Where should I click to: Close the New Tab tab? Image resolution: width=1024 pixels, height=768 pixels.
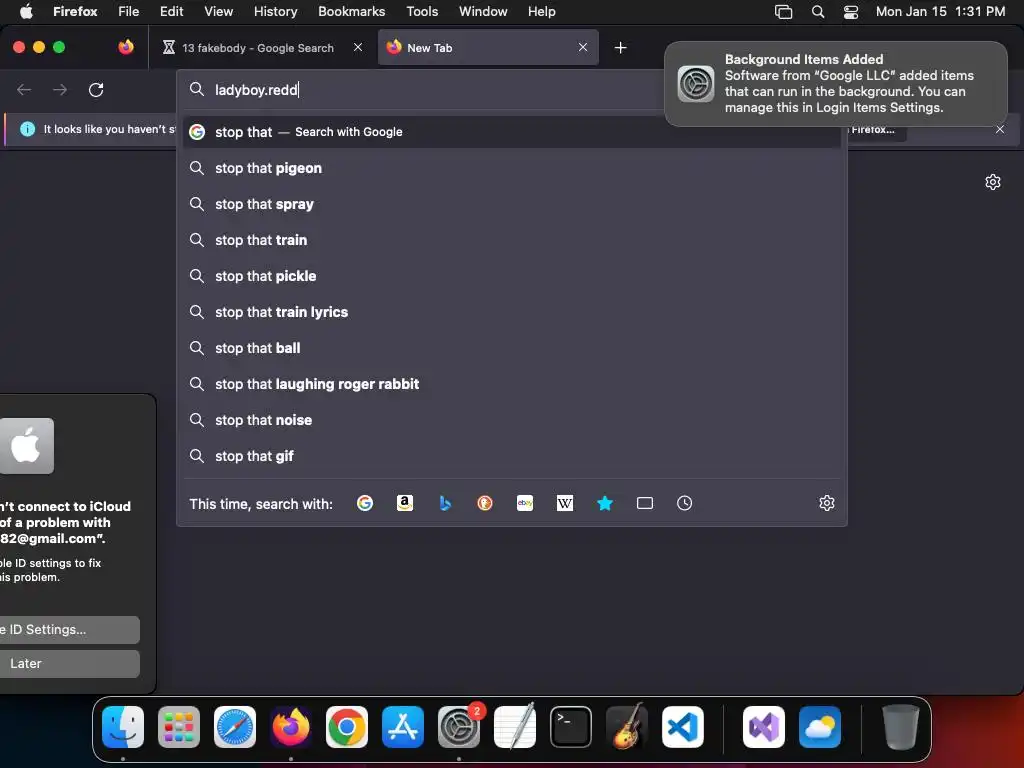click(583, 47)
